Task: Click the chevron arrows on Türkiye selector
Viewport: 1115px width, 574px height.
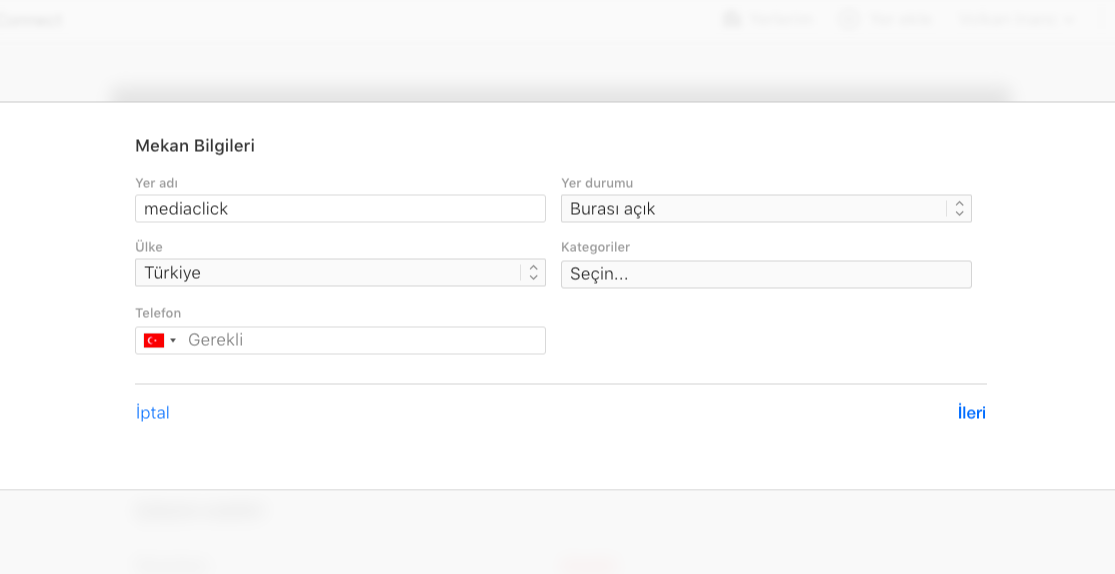Action: [x=533, y=273]
